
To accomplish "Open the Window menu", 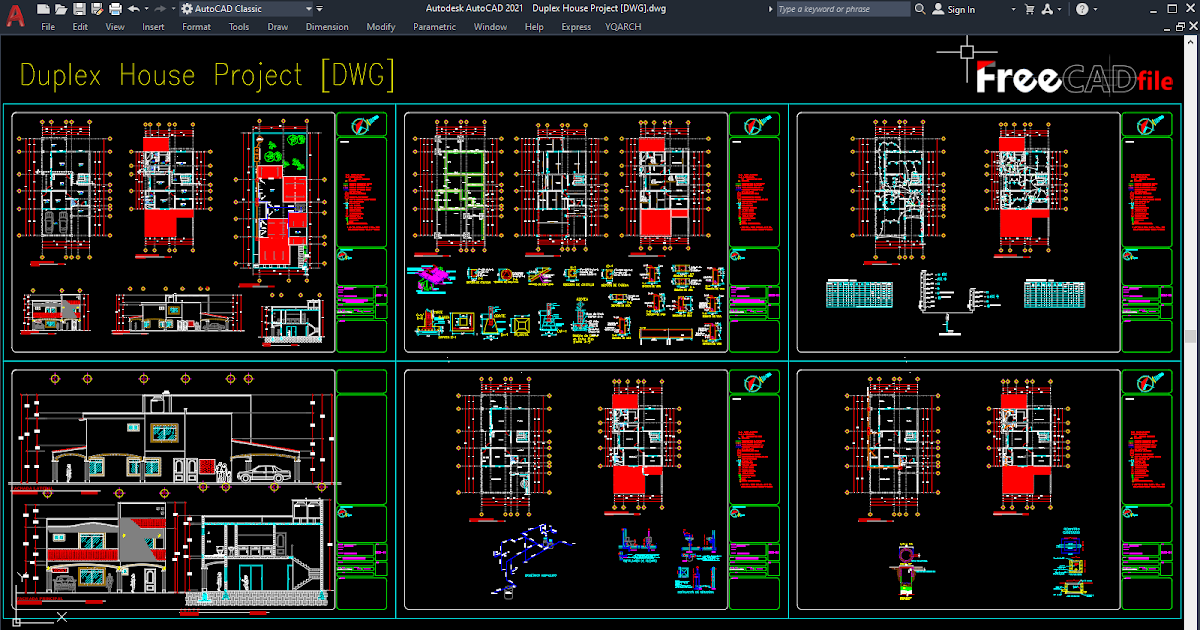I will 490,27.
